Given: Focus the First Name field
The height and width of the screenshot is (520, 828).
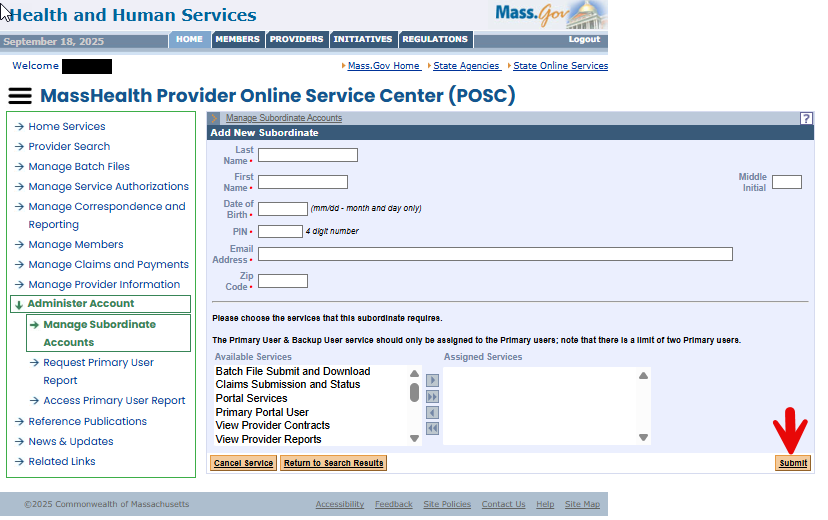Looking at the screenshot, I should 303,182.
